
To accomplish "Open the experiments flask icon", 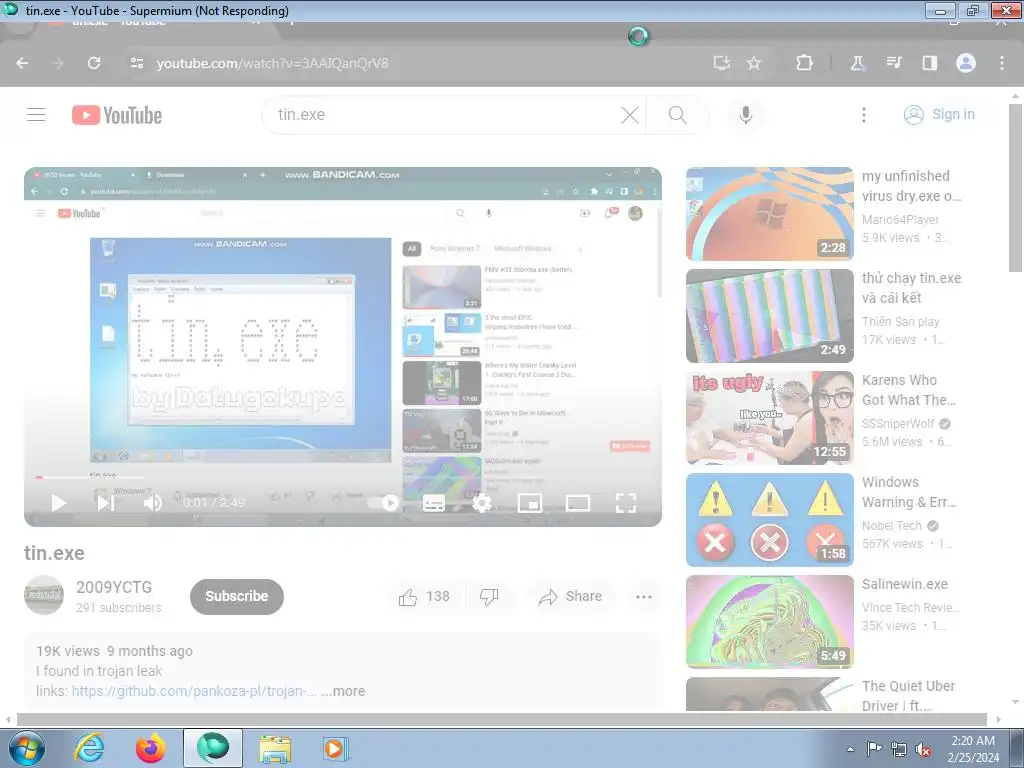I will [857, 63].
